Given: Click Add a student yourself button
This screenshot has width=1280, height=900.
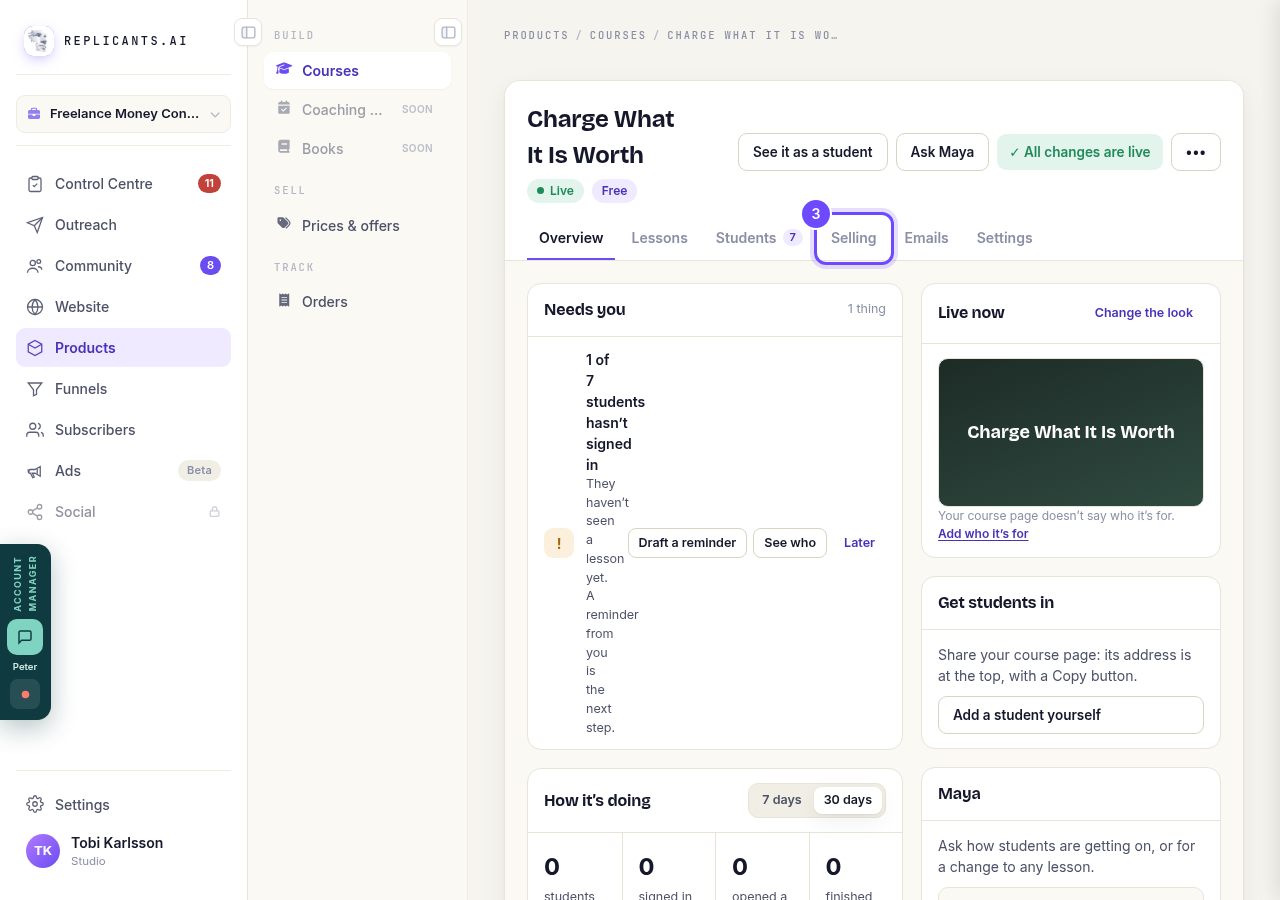Looking at the screenshot, I should (1071, 715).
